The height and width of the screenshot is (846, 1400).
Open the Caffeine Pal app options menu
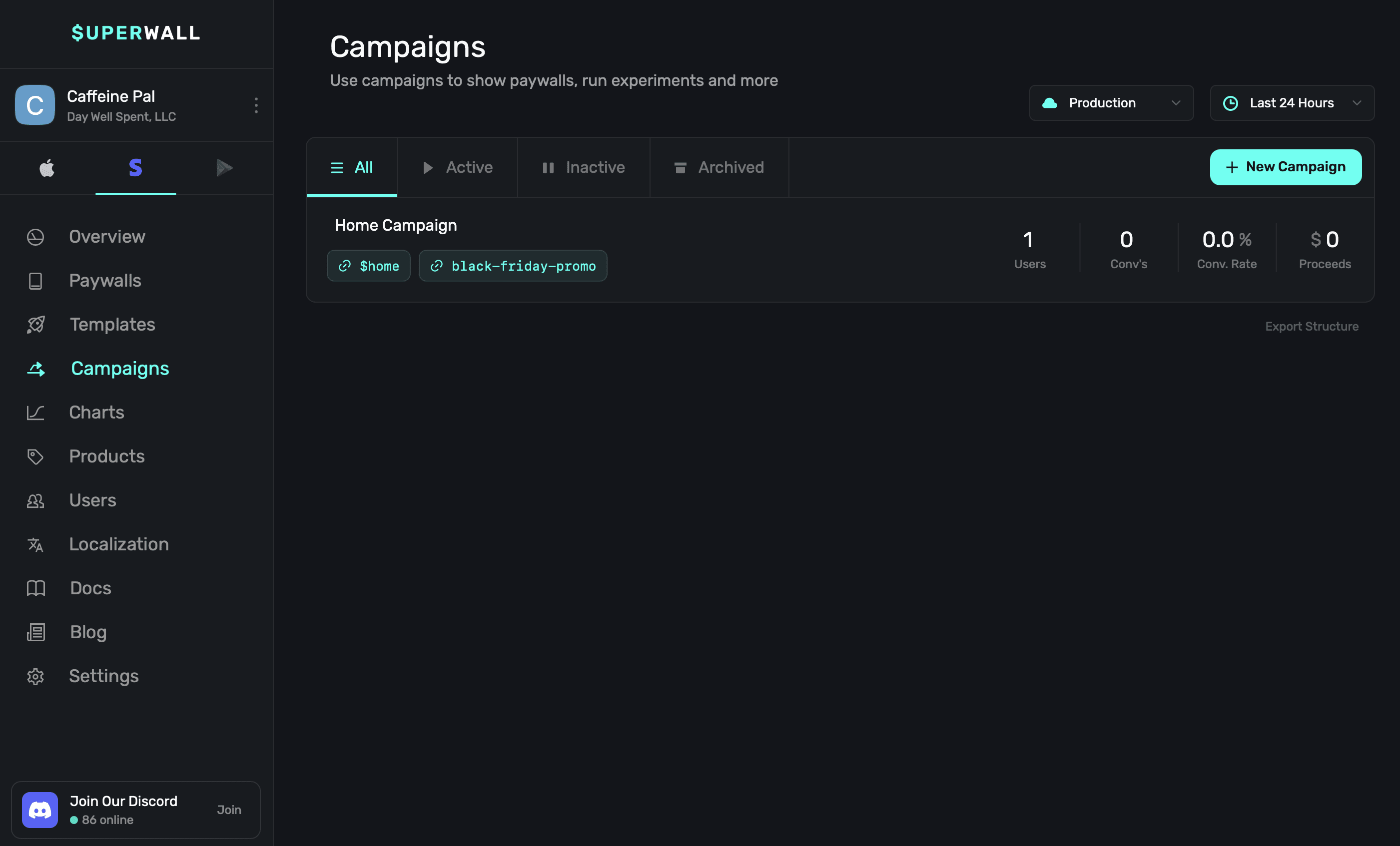point(256,105)
